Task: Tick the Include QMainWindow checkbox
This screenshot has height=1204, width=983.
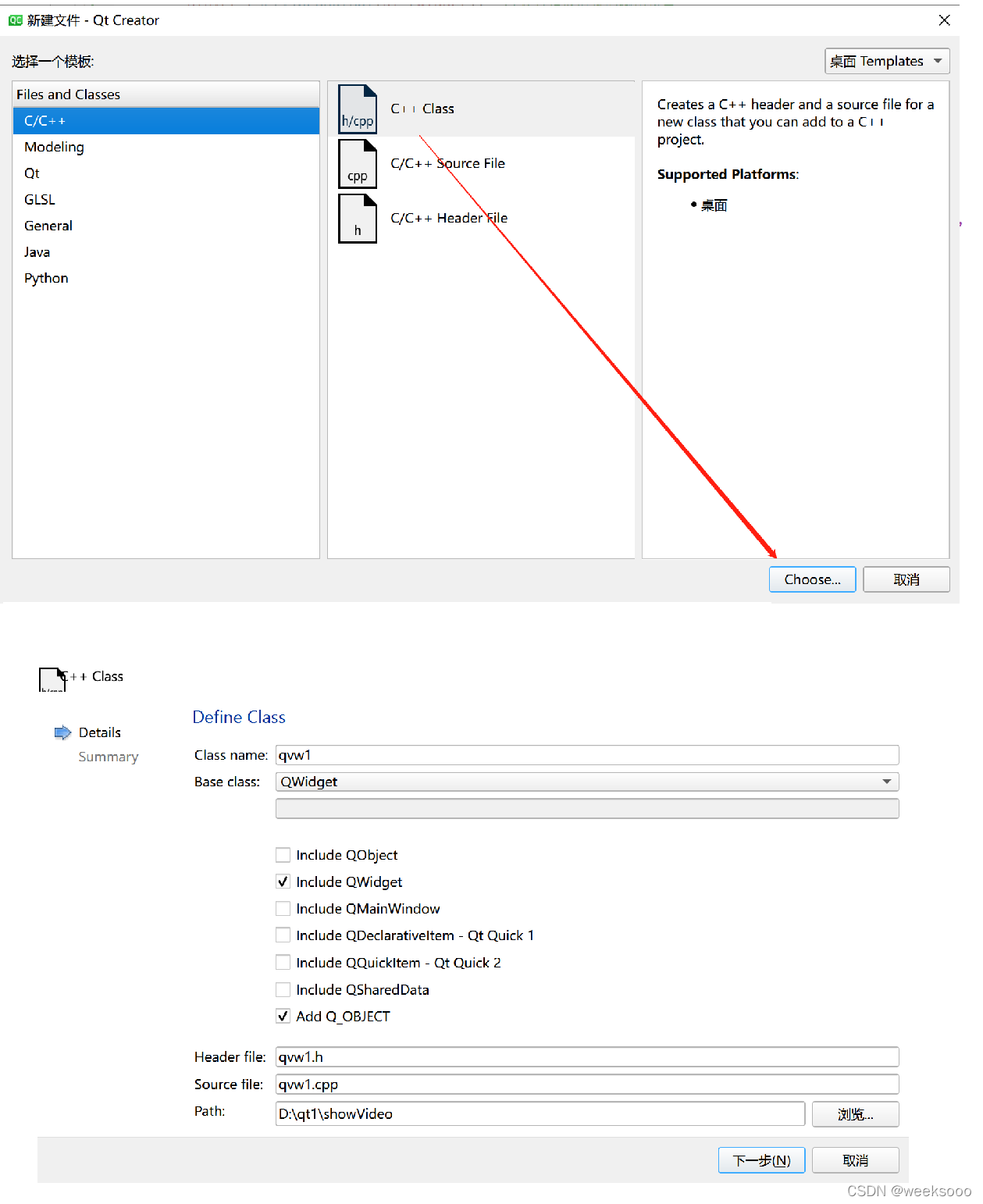Action: click(x=283, y=909)
